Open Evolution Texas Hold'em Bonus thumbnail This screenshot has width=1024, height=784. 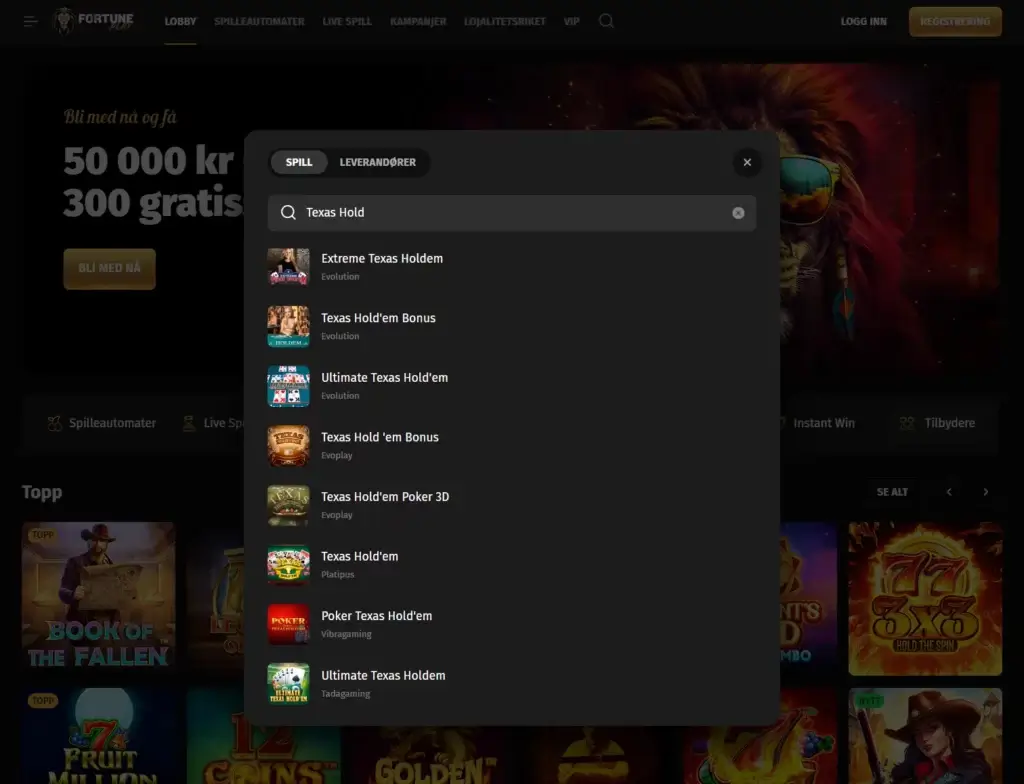[x=289, y=326]
